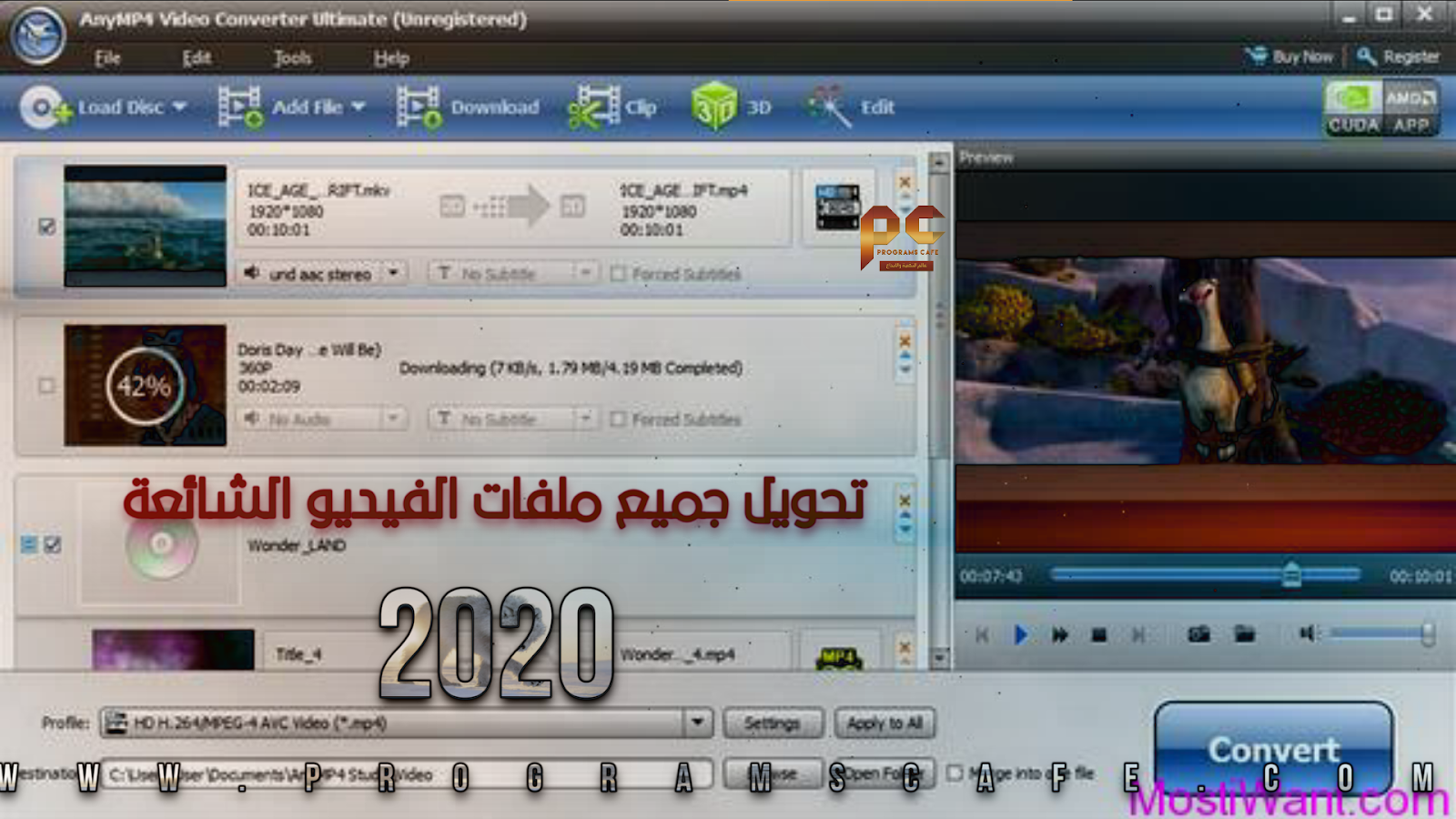Open the Clip scissors tool
1456x819 pixels.
click(x=593, y=107)
